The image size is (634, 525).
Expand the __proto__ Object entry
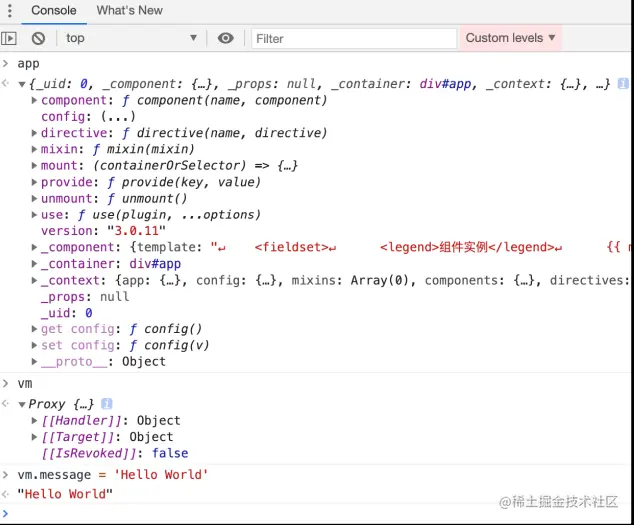(x=34, y=361)
